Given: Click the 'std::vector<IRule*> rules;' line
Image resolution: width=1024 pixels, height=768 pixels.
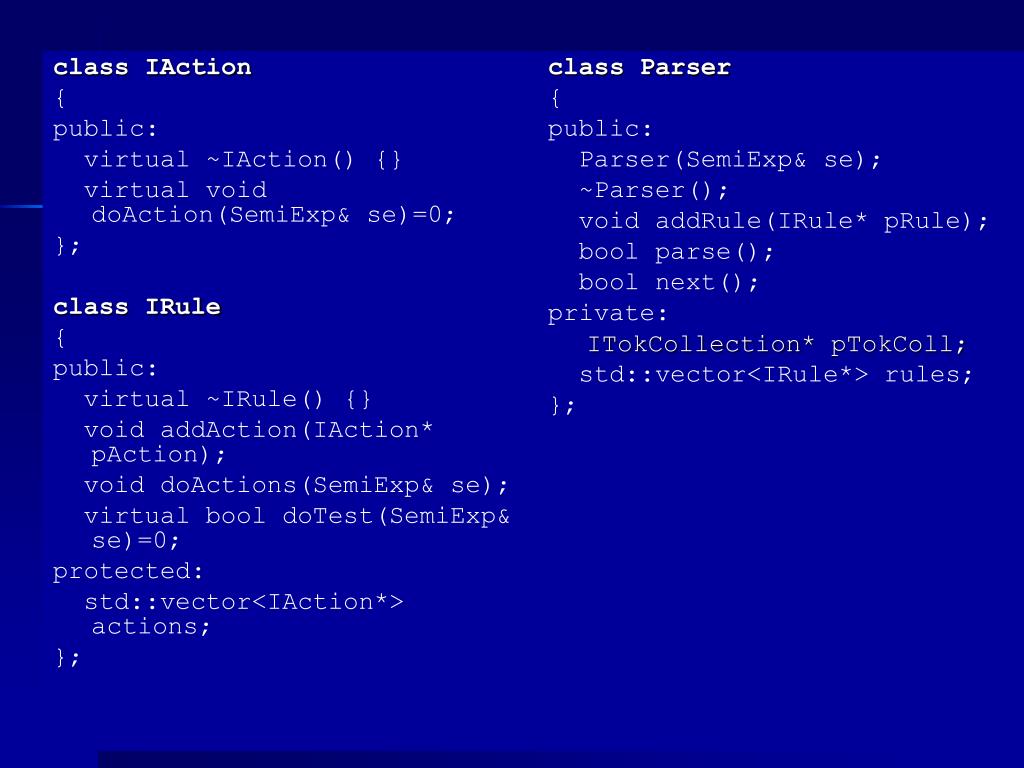Looking at the screenshot, I should coord(776,375).
